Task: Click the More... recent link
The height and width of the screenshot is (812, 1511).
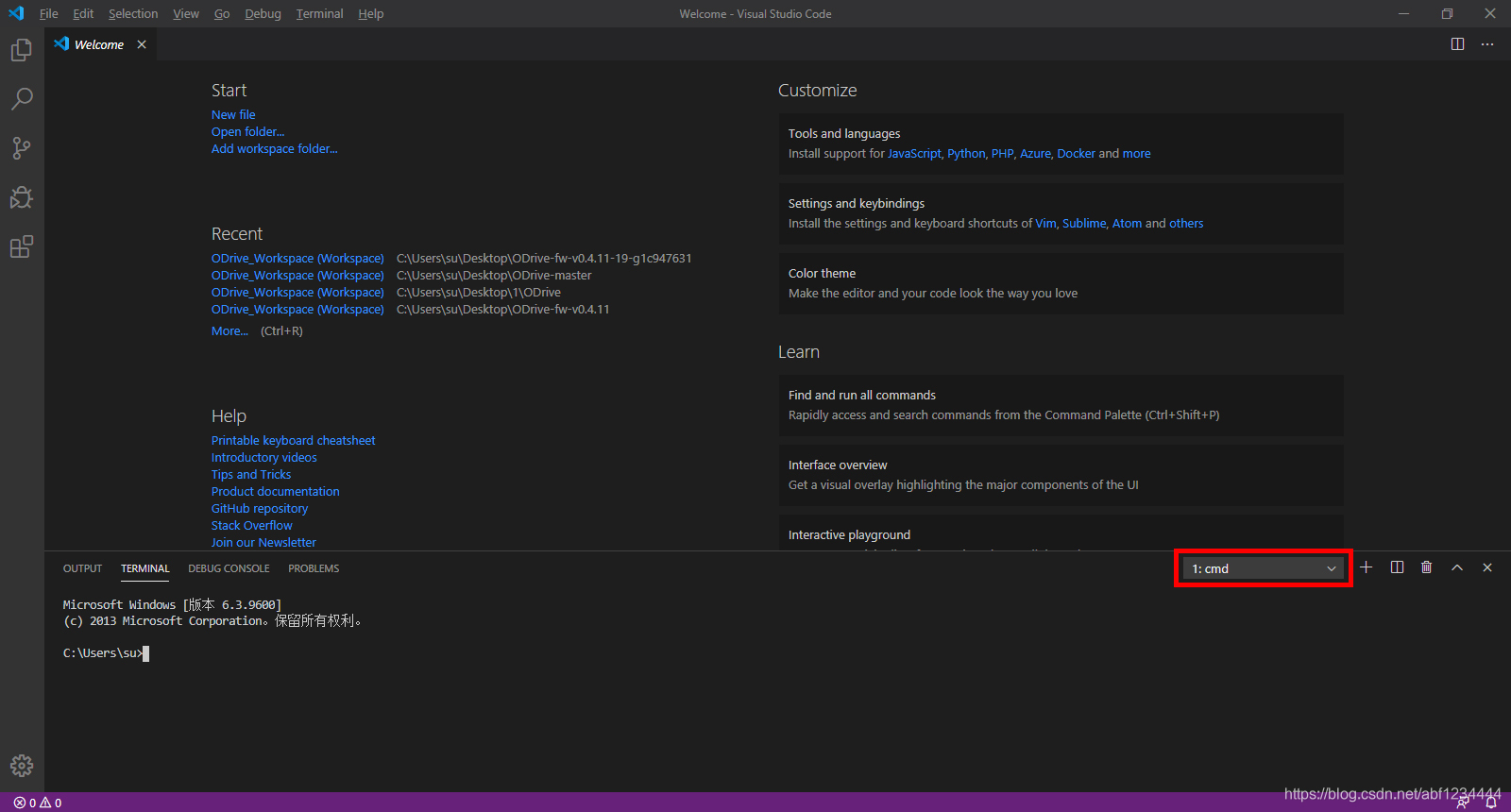Action: (229, 330)
